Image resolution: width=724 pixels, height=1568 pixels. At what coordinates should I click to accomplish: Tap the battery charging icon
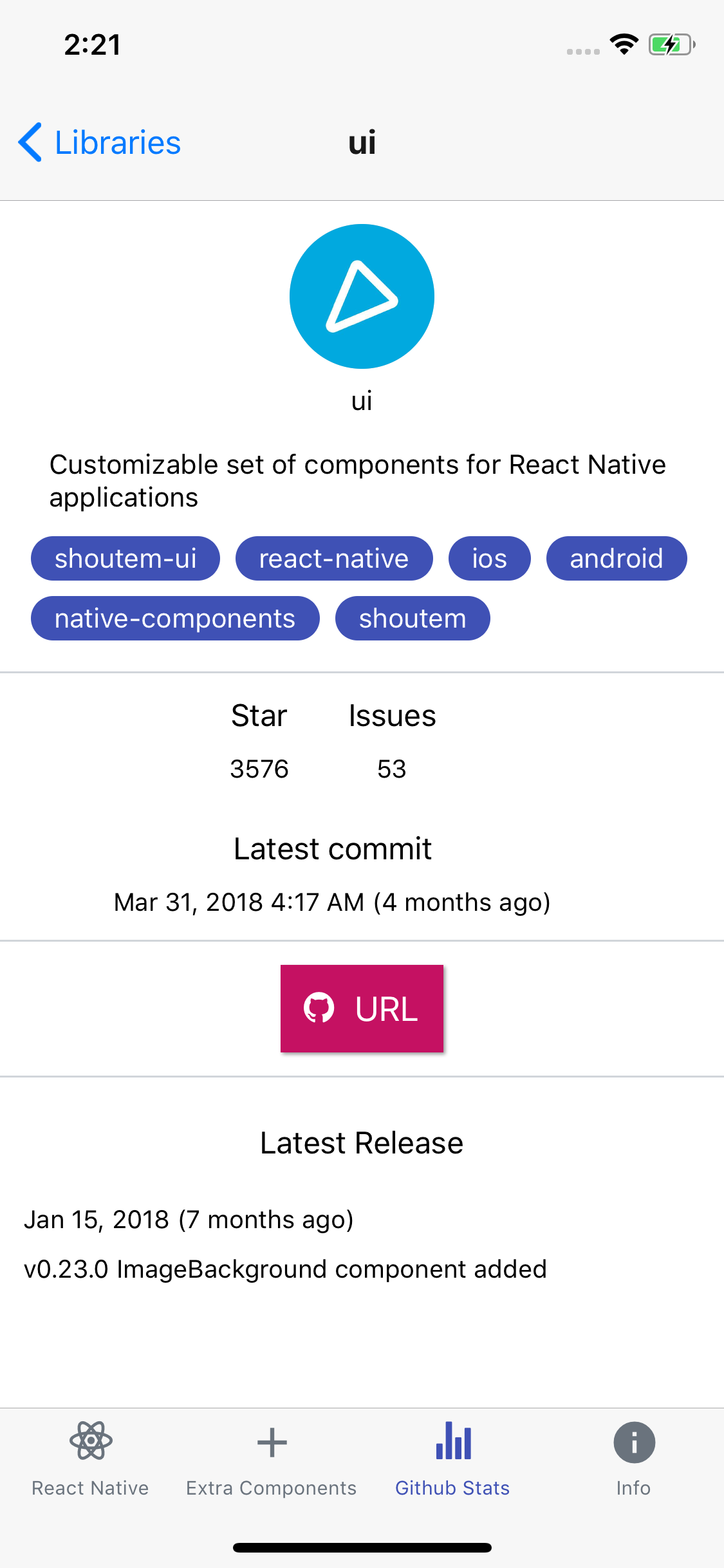point(672,44)
